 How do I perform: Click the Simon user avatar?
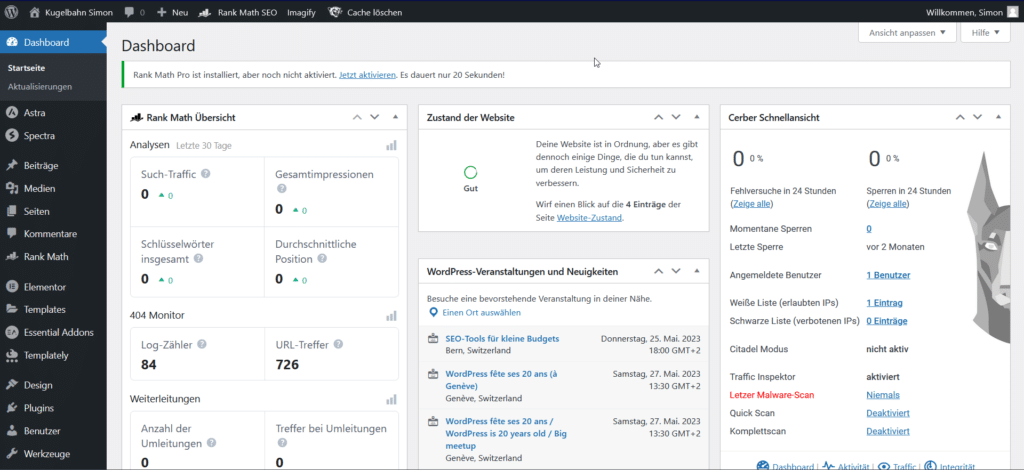tap(1012, 12)
